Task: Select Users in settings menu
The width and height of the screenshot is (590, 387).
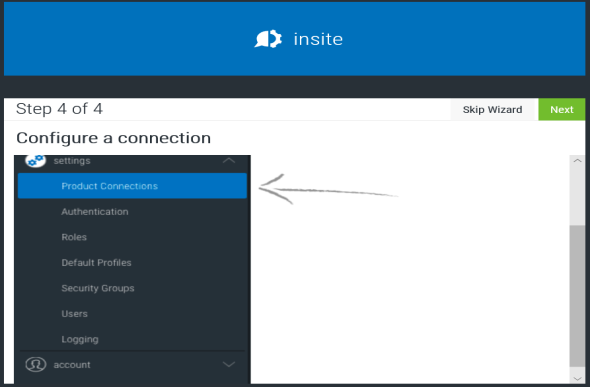Action: tap(75, 314)
